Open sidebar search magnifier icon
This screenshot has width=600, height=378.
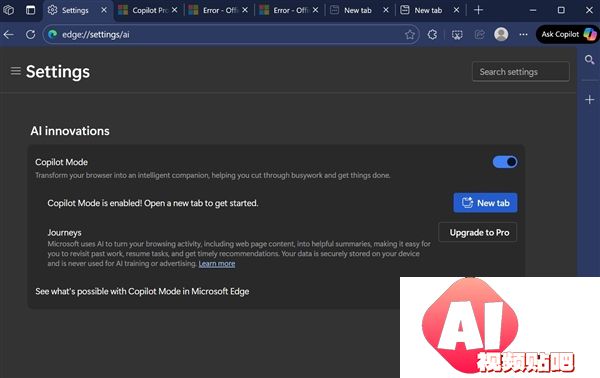589,59
